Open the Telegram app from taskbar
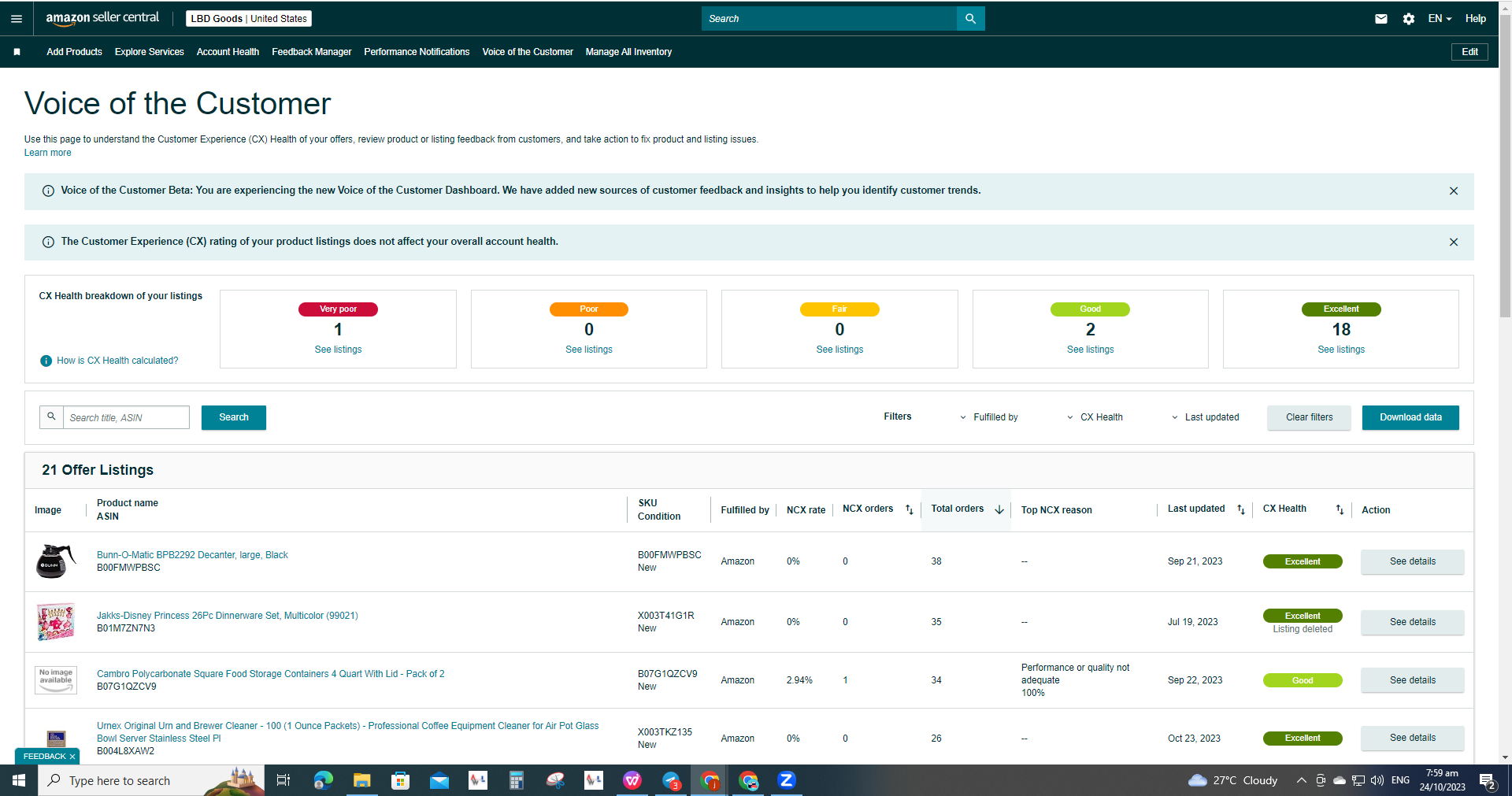The height and width of the screenshot is (796, 1512). tap(671, 780)
